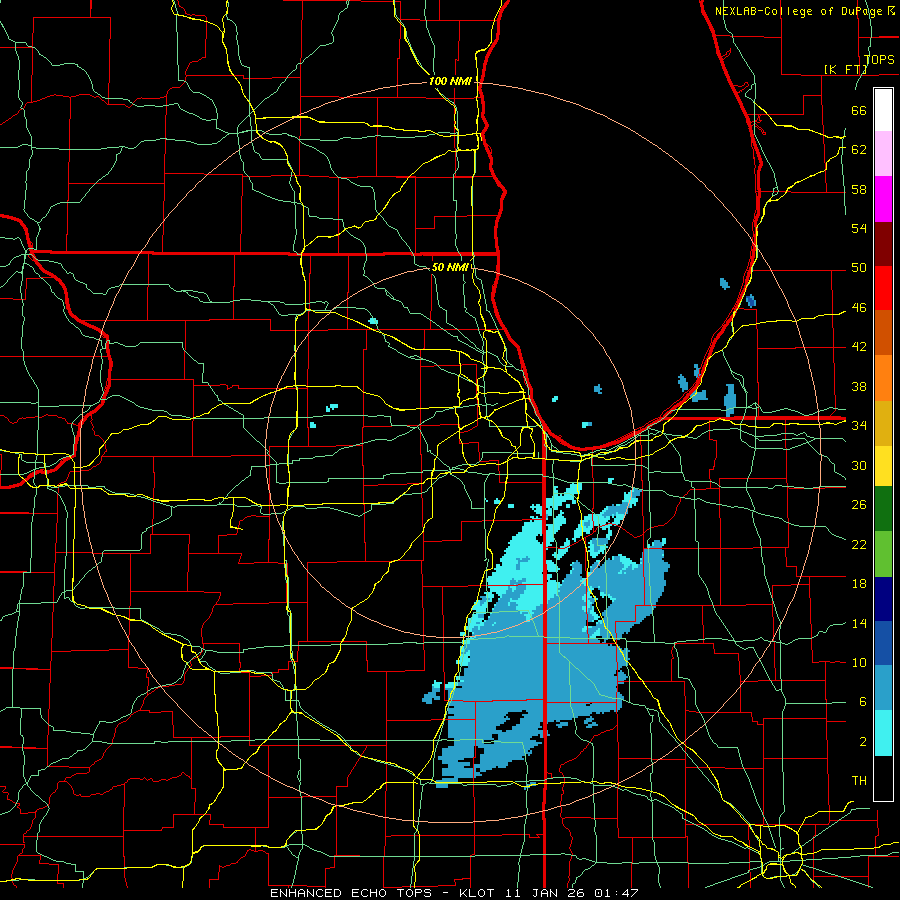
Task: Click the 22 legend label
Action: tap(859, 544)
